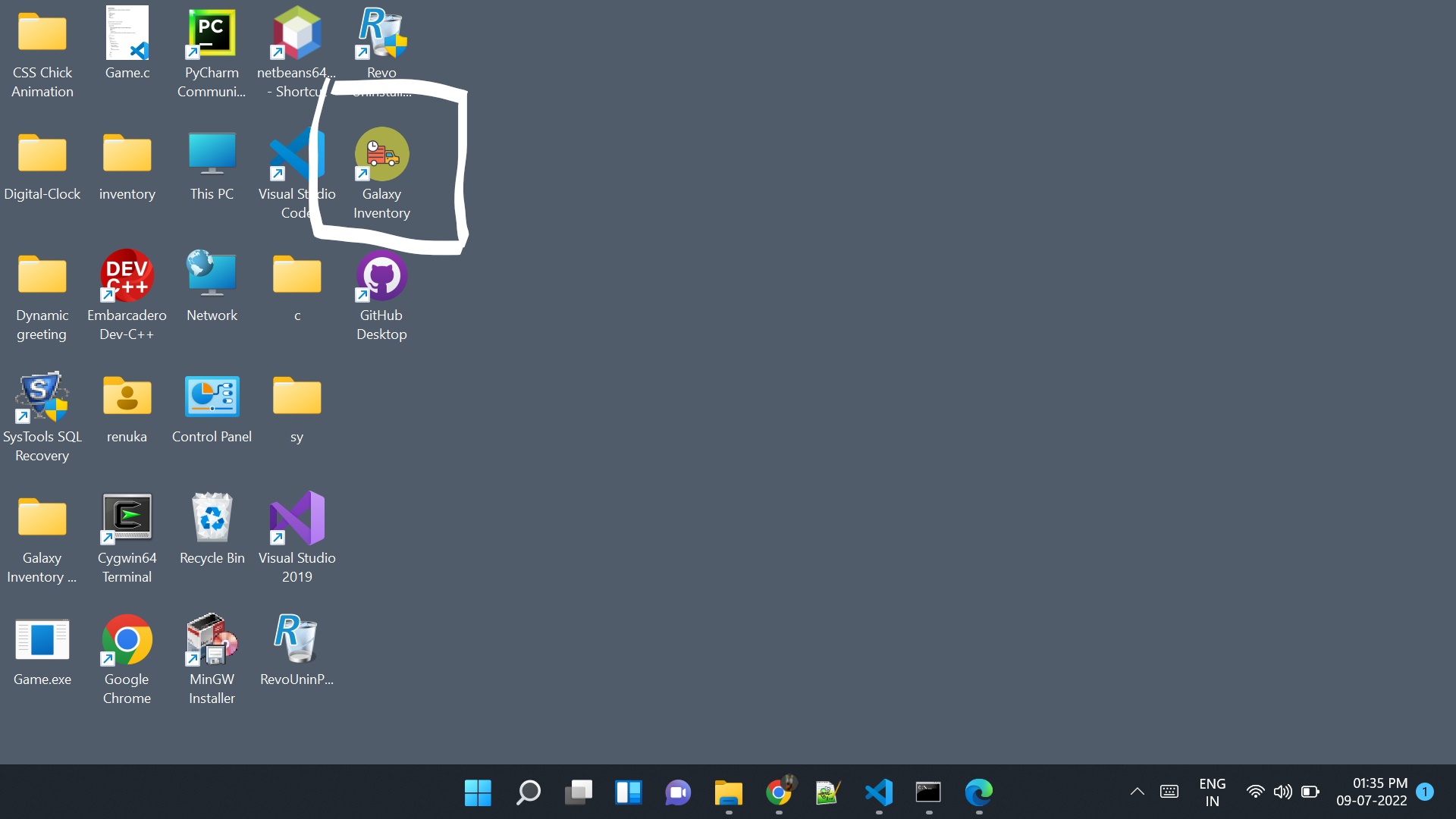
Task: Open the Windows Start menu
Action: (x=478, y=792)
